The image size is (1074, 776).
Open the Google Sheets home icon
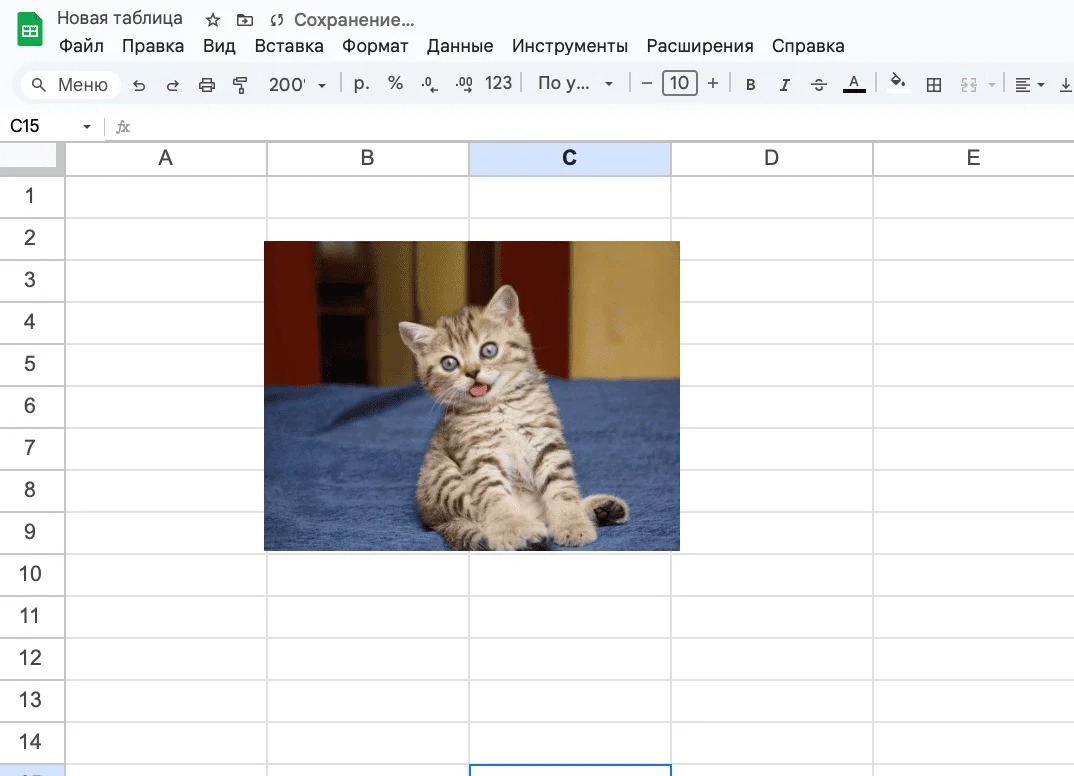29,31
